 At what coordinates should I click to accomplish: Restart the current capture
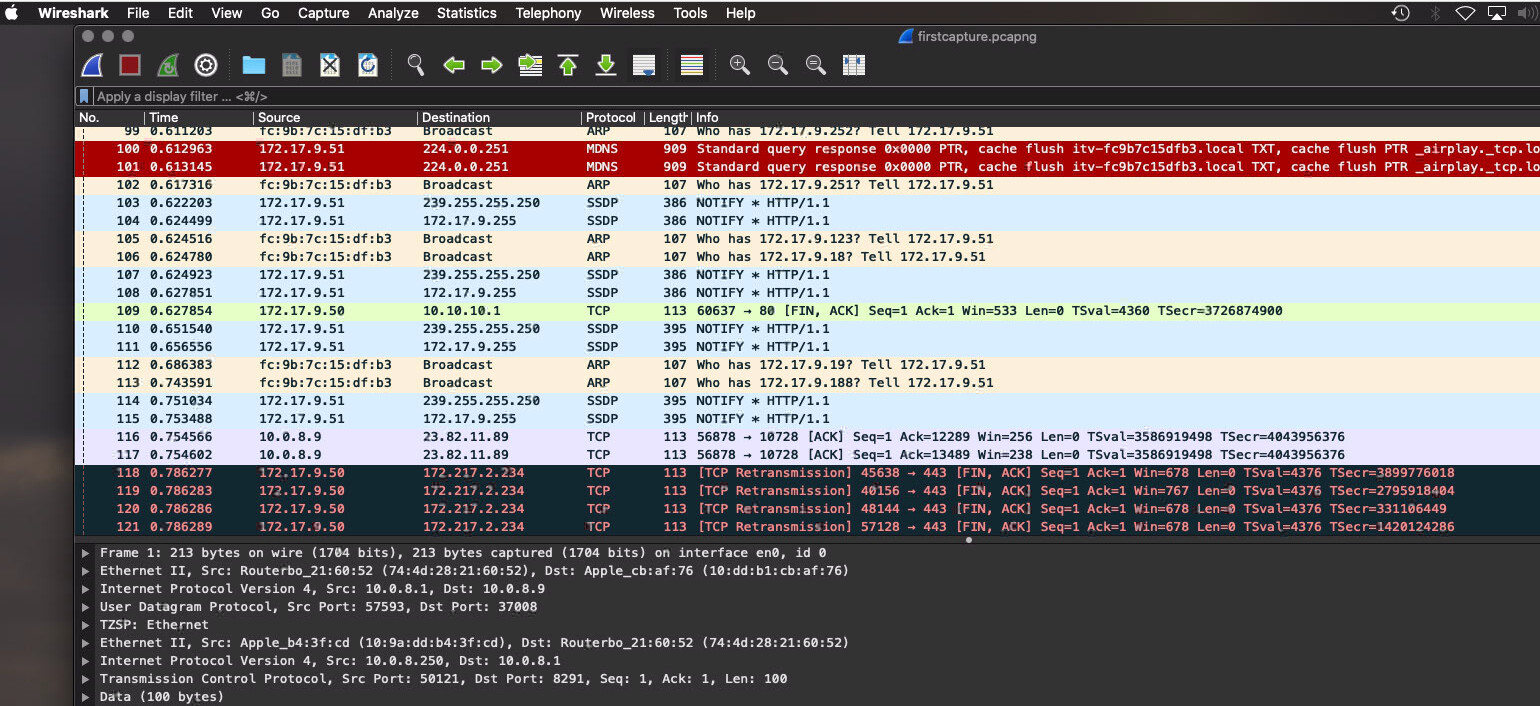[168, 65]
